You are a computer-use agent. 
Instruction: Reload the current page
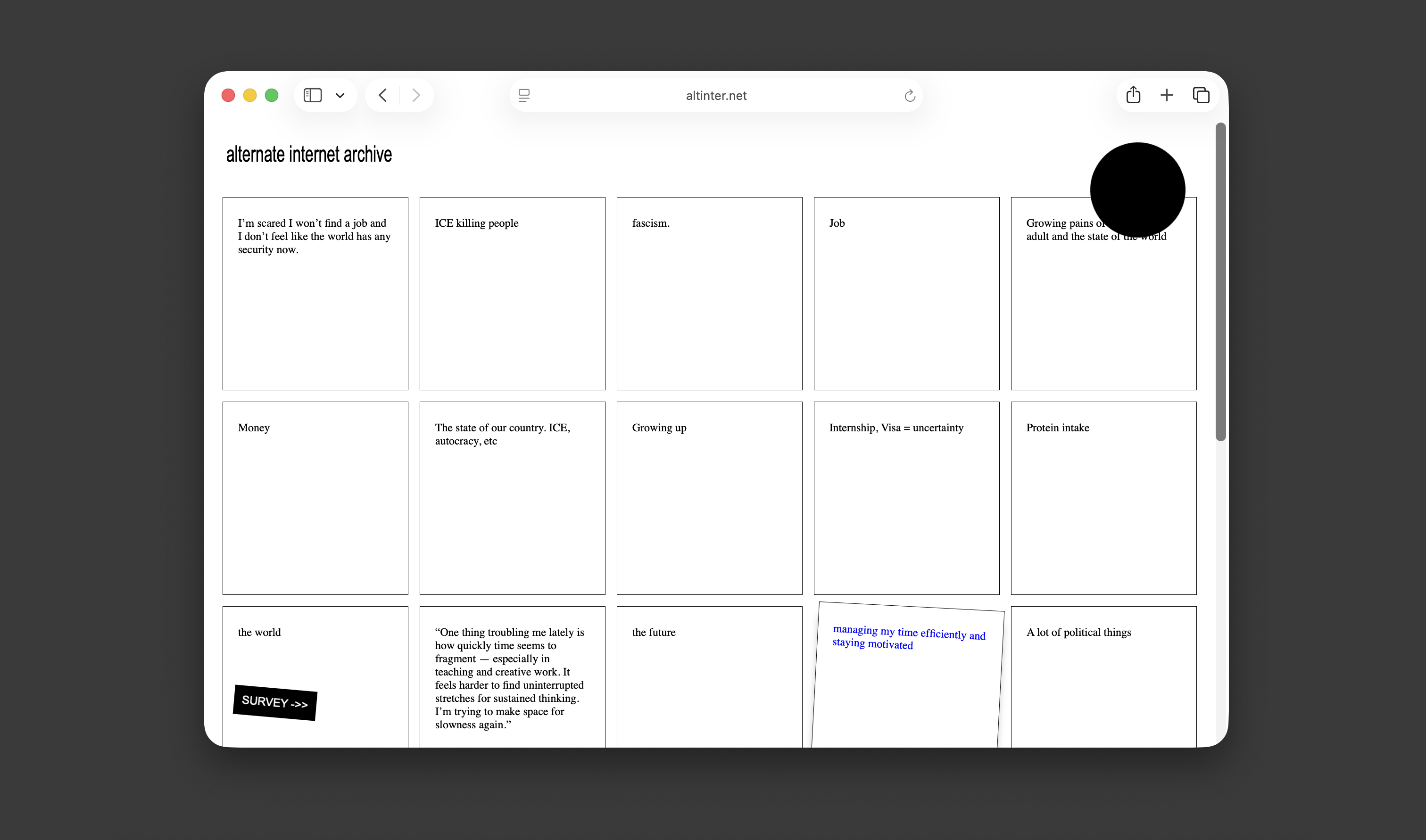[x=910, y=96]
